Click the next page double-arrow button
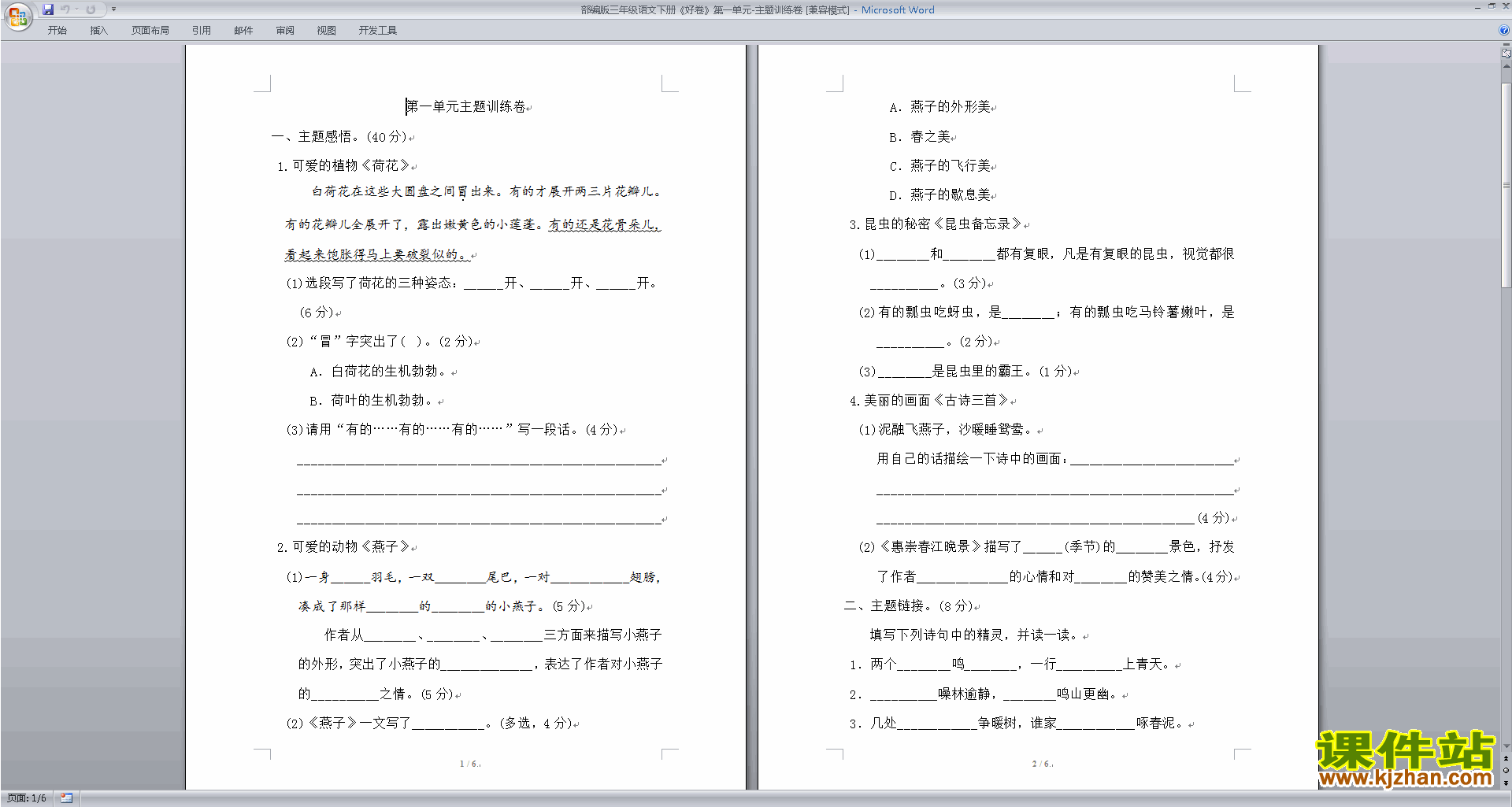Image resolution: width=1512 pixels, height=807 pixels. (1506, 783)
